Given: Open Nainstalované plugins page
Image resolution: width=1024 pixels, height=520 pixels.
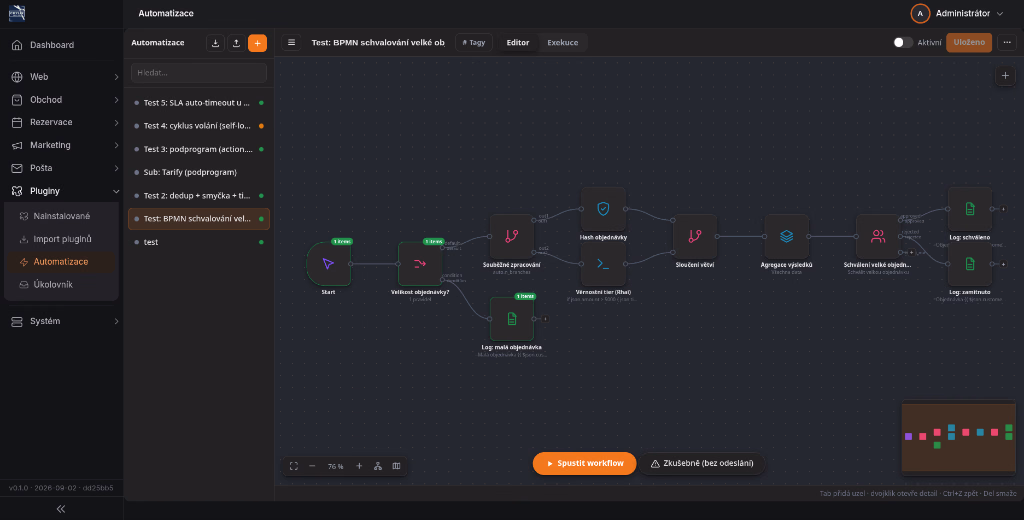Looking at the screenshot, I should 61,216.
